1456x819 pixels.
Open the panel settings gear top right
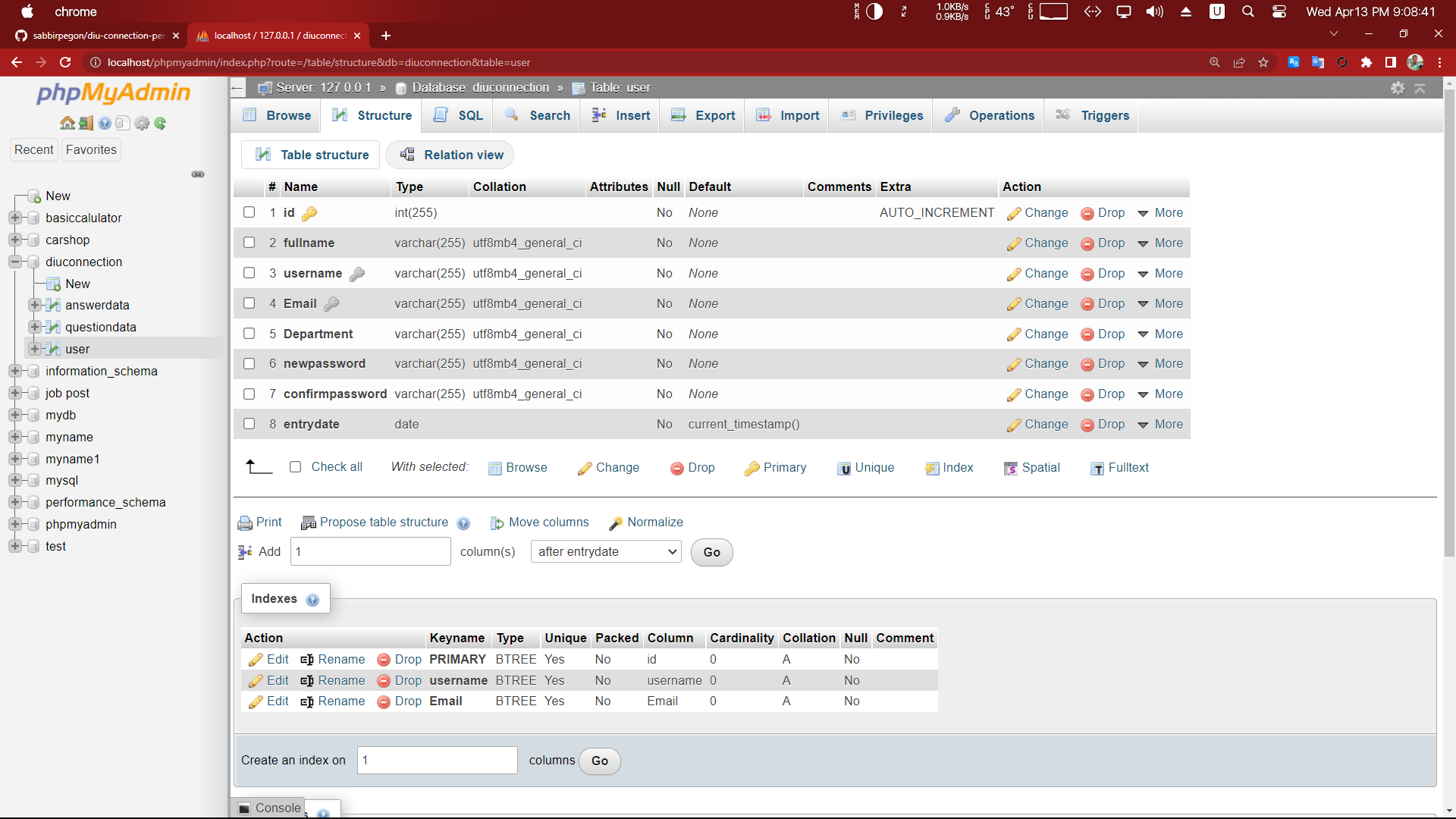tap(1397, 88)
